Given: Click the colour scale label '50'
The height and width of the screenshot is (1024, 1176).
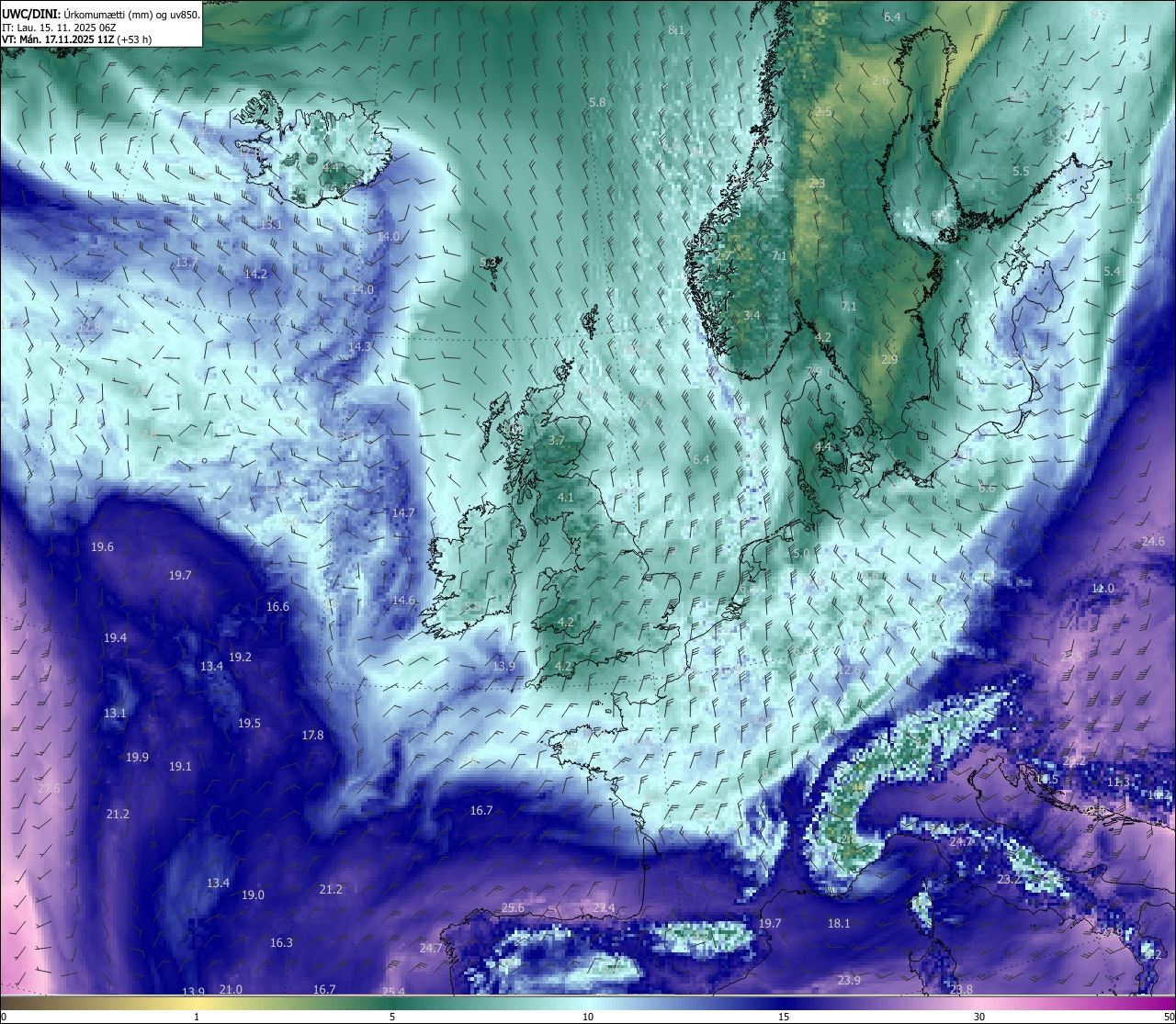Looking at the screenshot, I should point(1169,1017).
